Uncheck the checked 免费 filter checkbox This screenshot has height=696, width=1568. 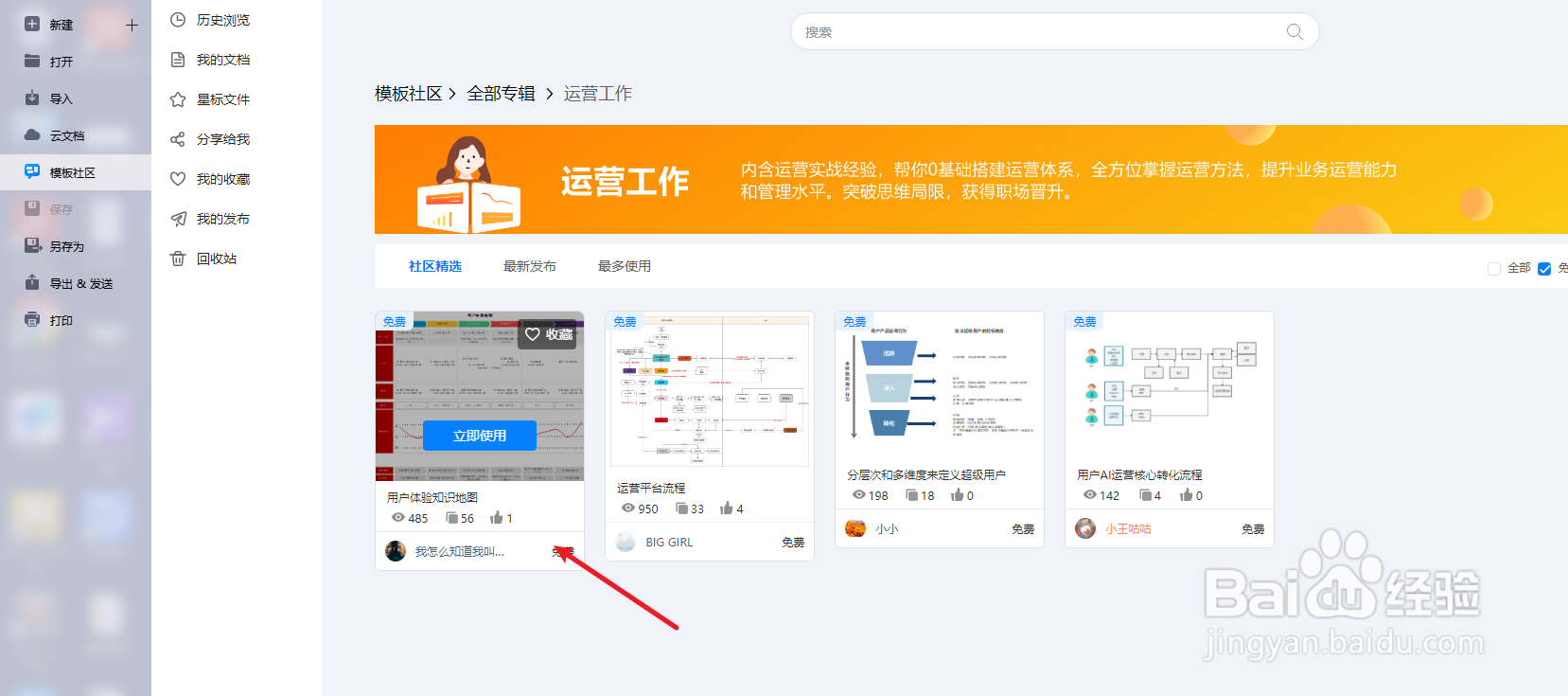[x=1544, y=269]
